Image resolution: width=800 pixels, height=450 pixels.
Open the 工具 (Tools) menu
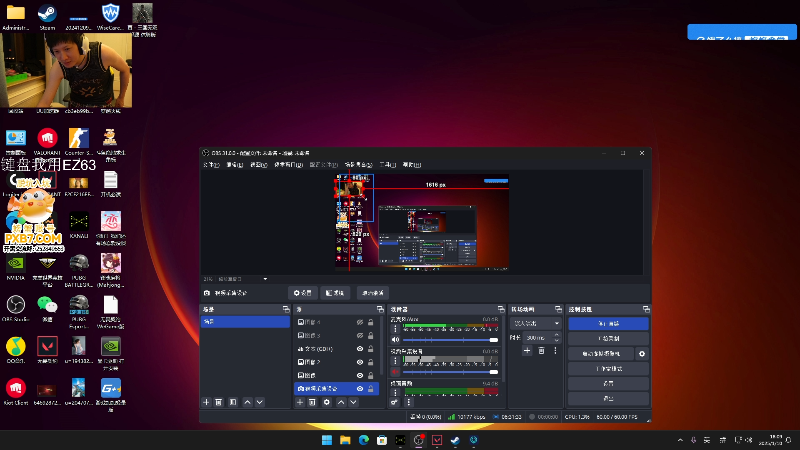[x=388, y=165]
